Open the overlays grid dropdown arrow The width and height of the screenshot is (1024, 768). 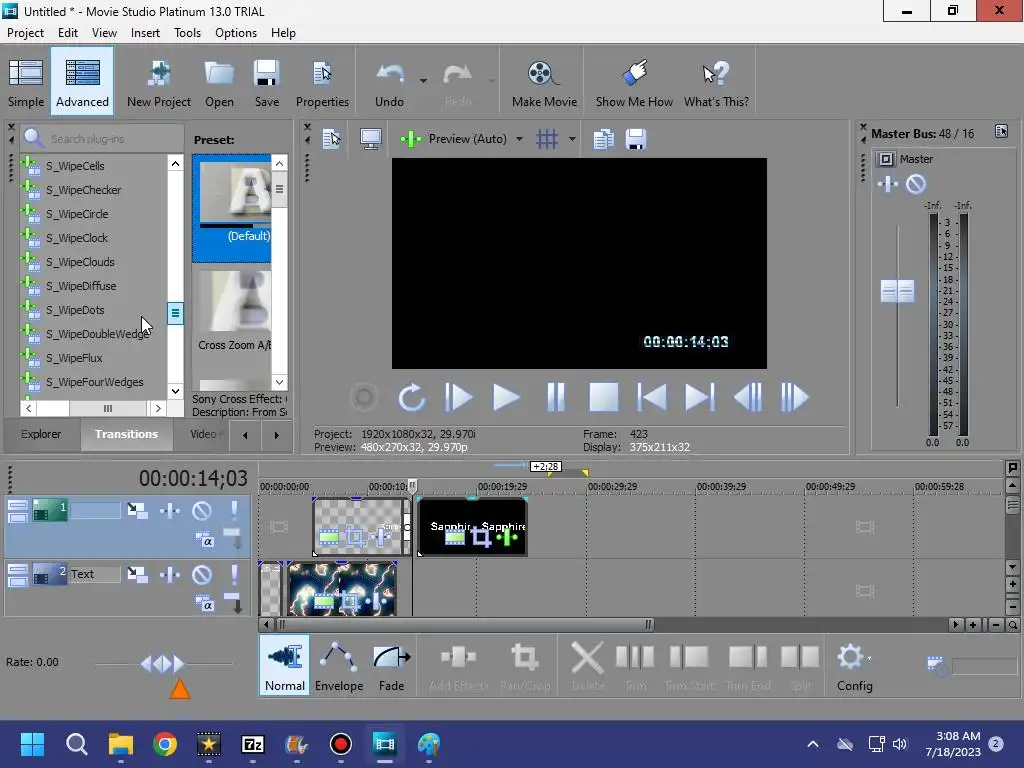pos(572,139)
